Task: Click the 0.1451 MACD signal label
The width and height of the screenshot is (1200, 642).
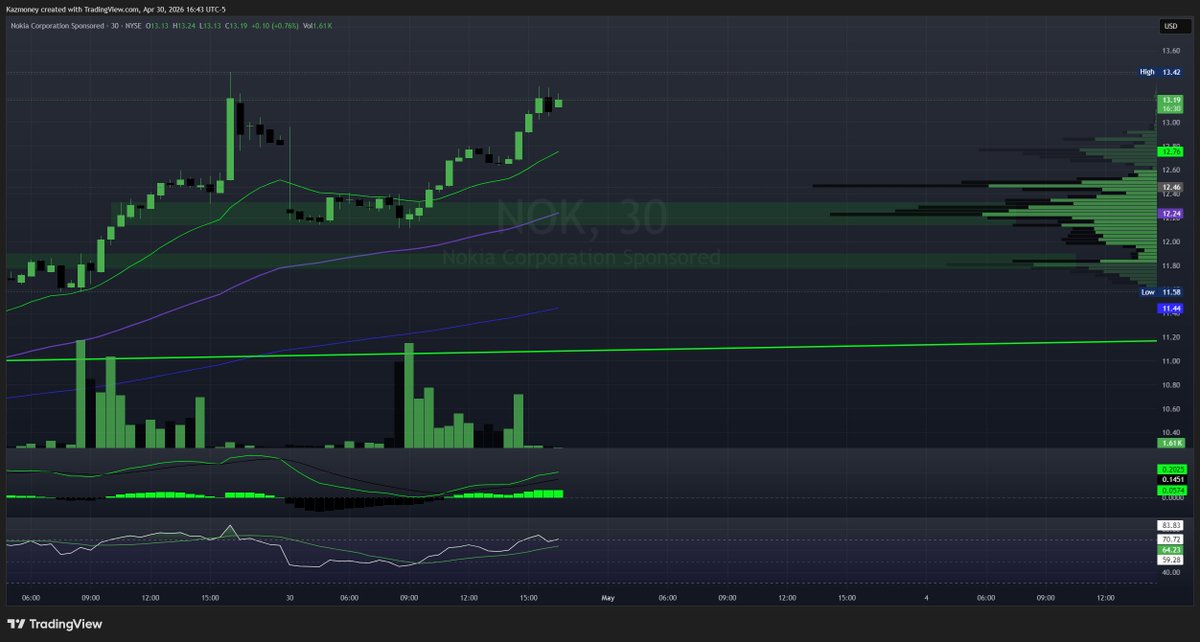Action: coord(1171,480)
